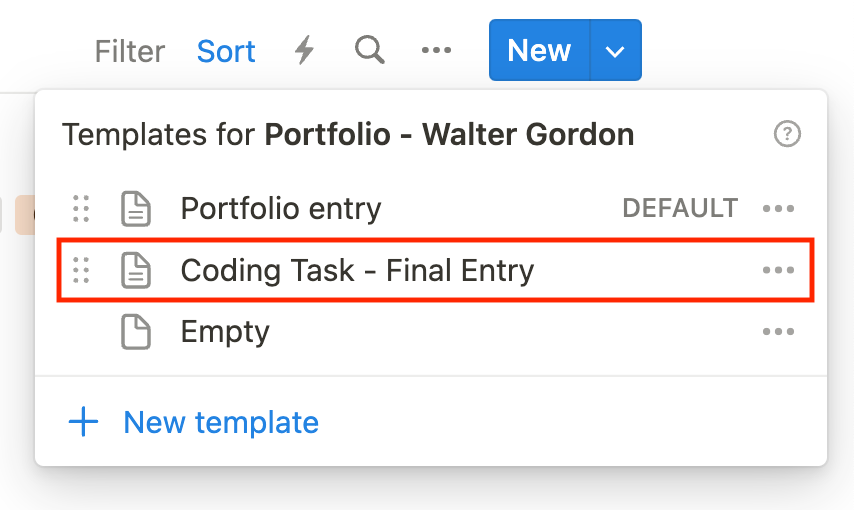854x510 pixels.
Task: Open more options for Coding Task template
Action: [778, 270]
